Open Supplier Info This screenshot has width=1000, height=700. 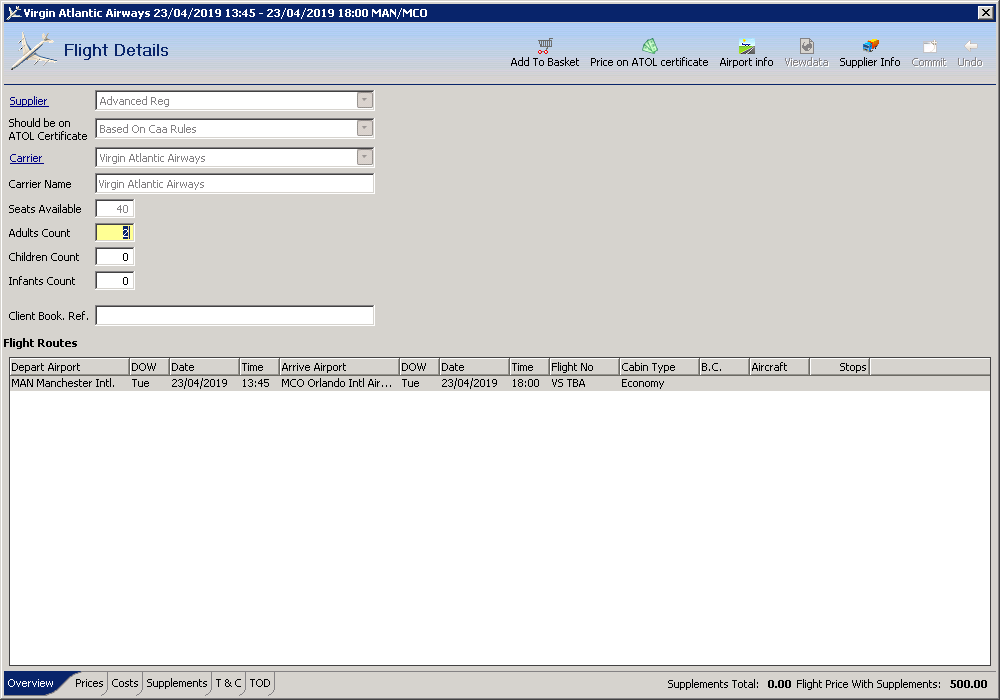[x=870, y=54]
